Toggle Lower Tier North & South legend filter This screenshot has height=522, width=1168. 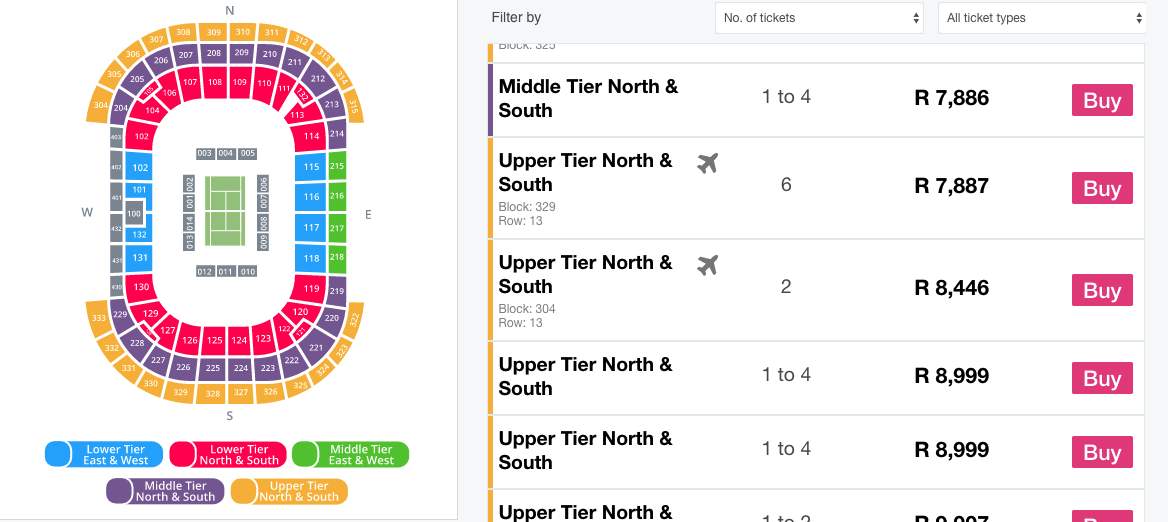click(x=228, y=454)
